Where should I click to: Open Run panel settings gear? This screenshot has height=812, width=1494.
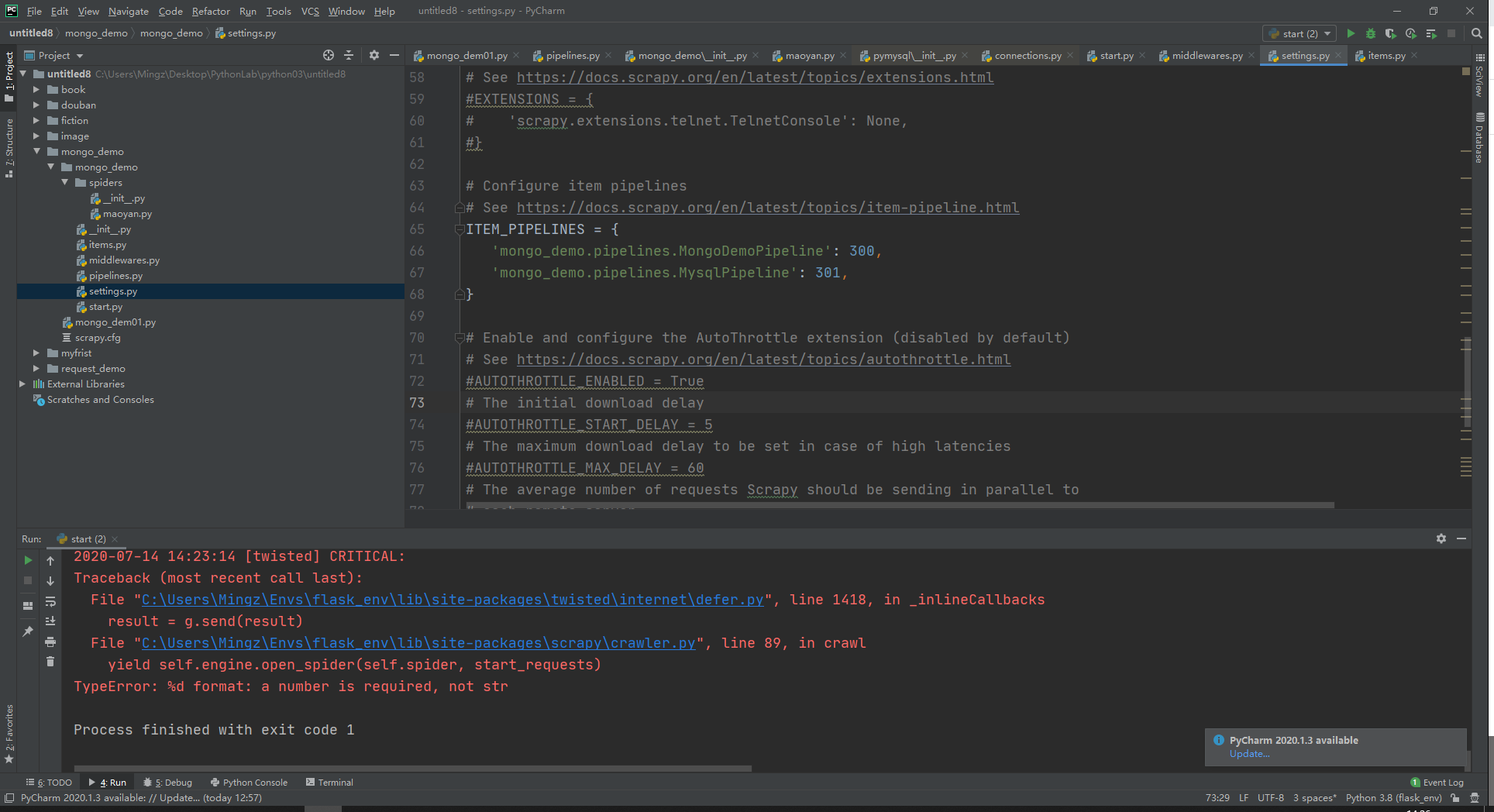[1441, 538]
